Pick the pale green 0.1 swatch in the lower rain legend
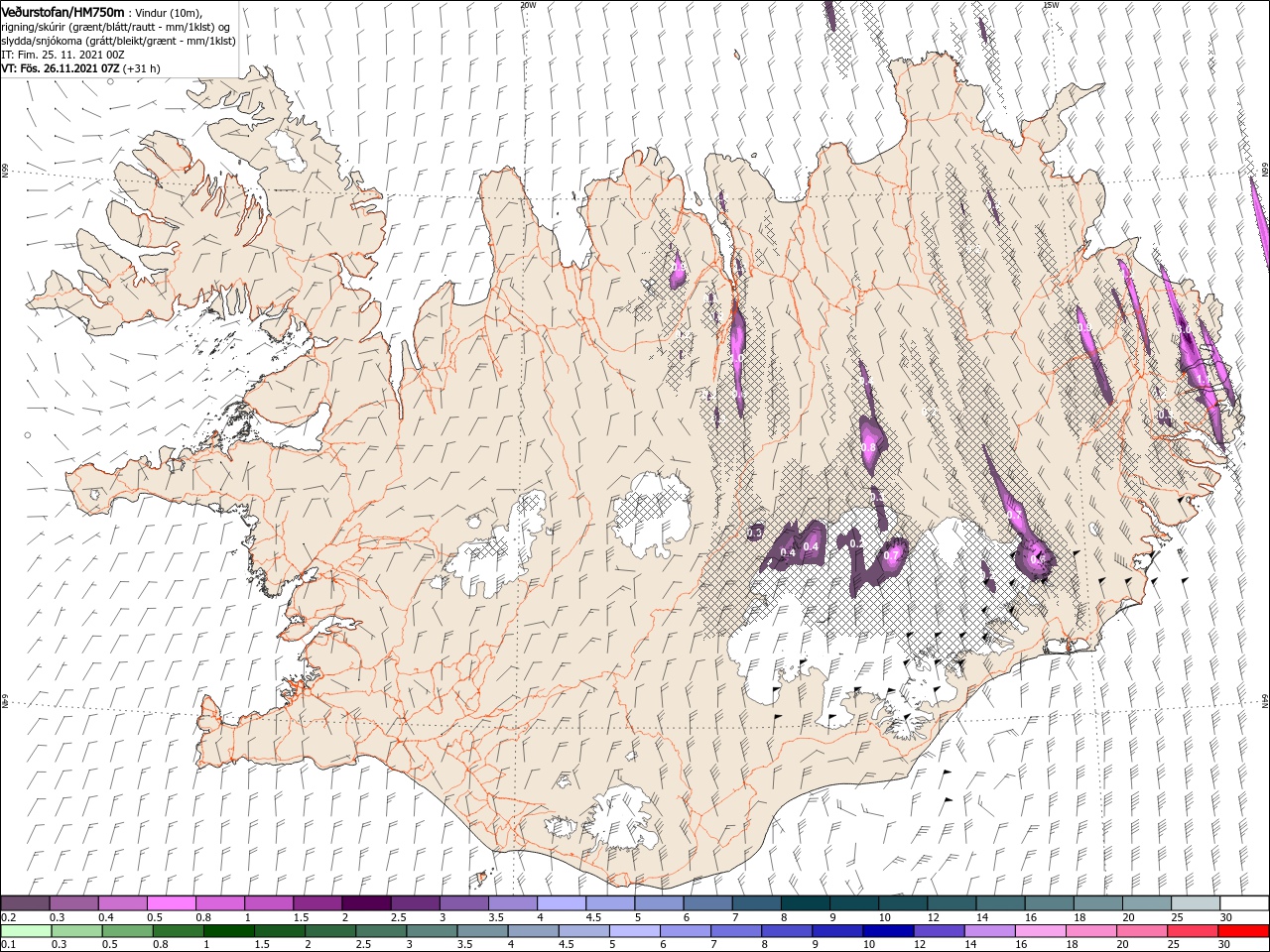Image resolution: width=1270 pixels, height=952 pixels. 26,931
